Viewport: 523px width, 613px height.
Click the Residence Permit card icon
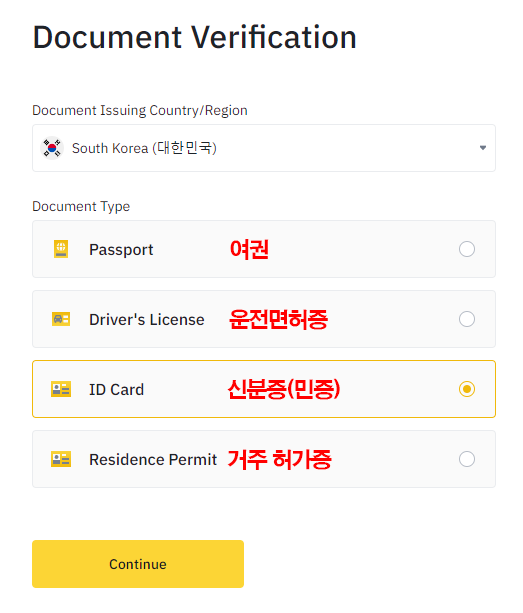pyautogui.click(x=61, y=459)
